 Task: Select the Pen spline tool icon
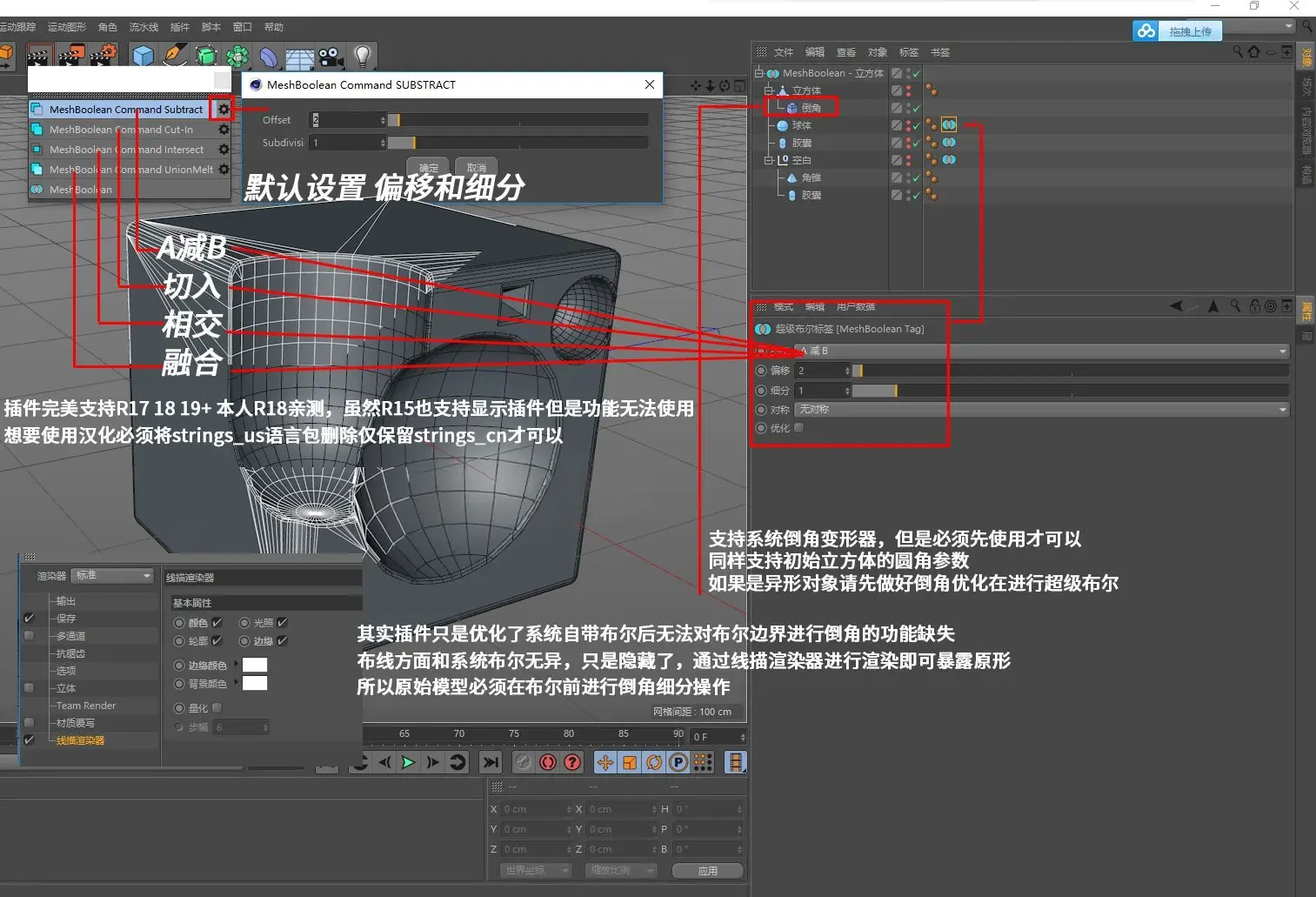pos(175,56)
